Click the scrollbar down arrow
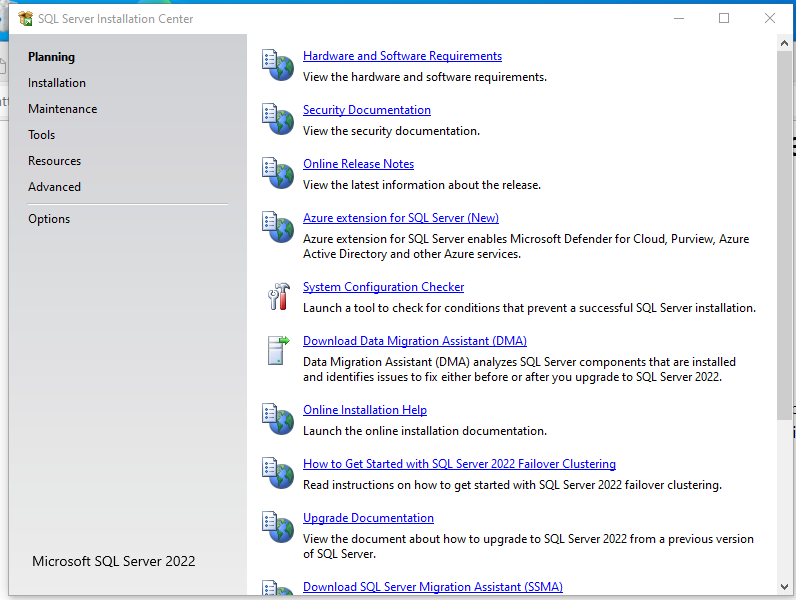 [785, 586]
